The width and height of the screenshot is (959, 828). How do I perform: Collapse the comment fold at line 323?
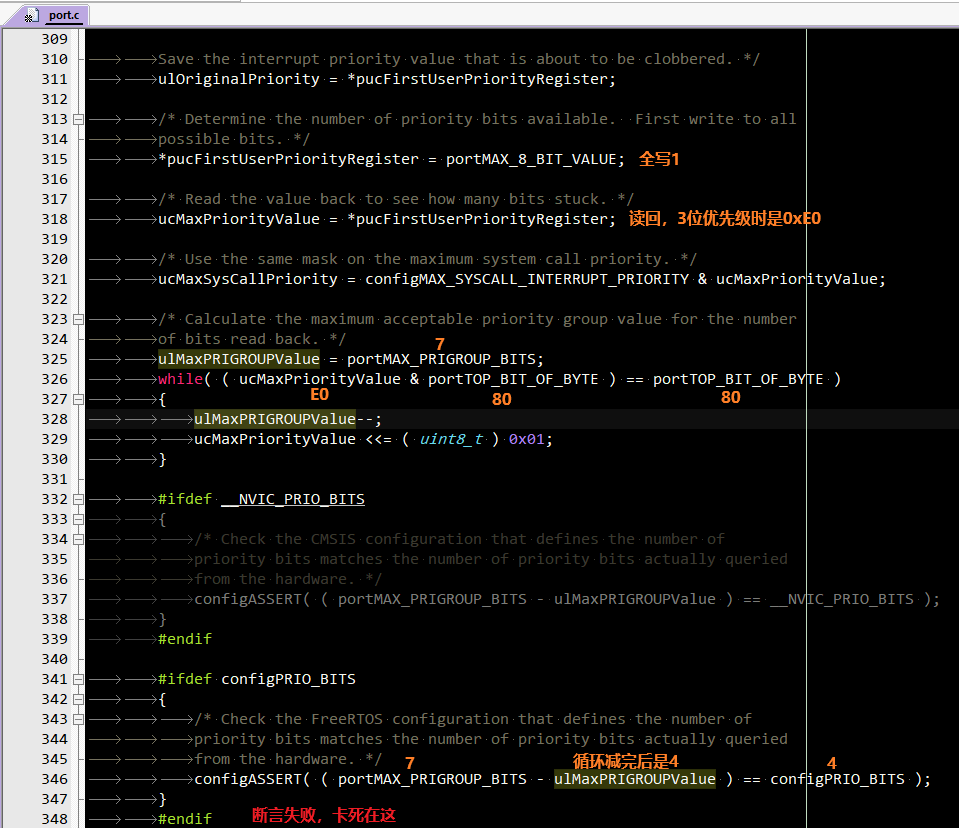click(x=78, y=319)
